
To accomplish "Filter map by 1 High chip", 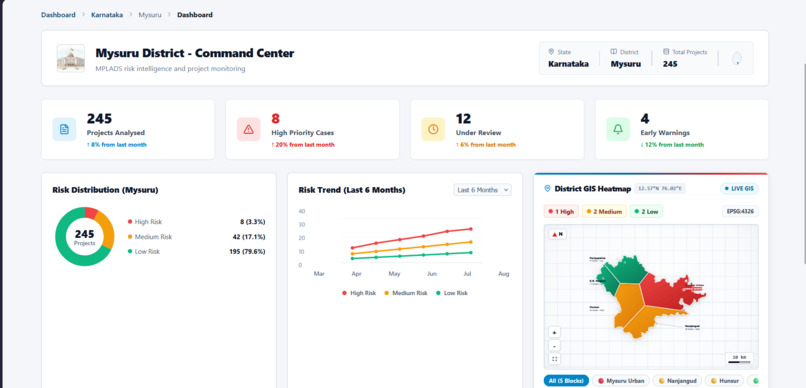I will click(x=561, y=211).
